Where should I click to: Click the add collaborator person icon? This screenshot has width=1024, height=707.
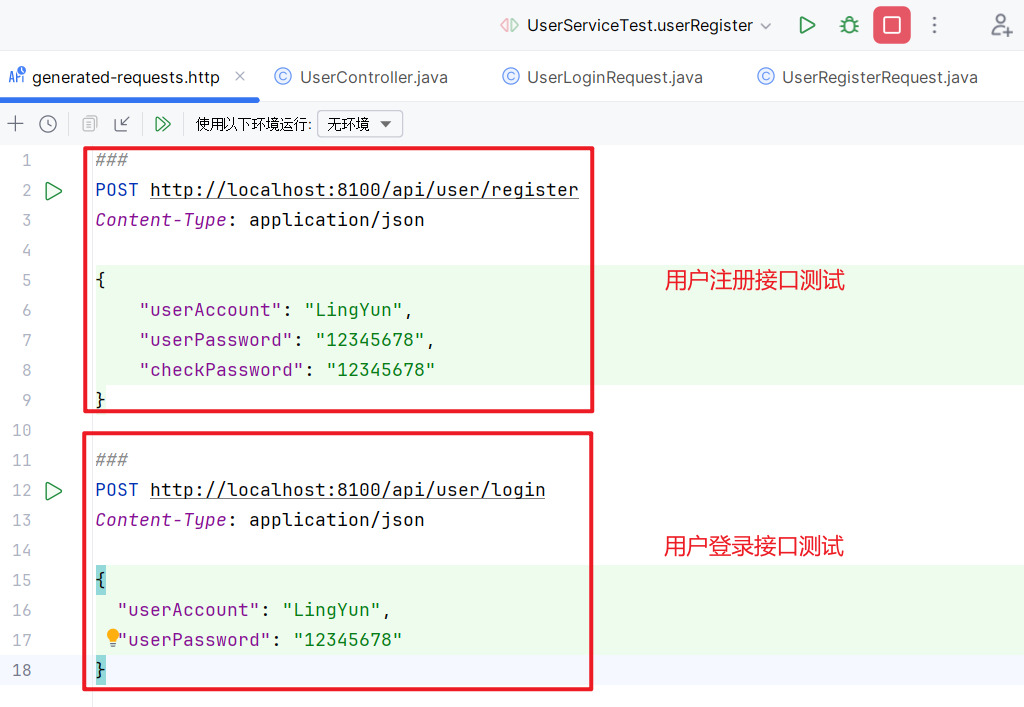click(x=1001, y=26)
